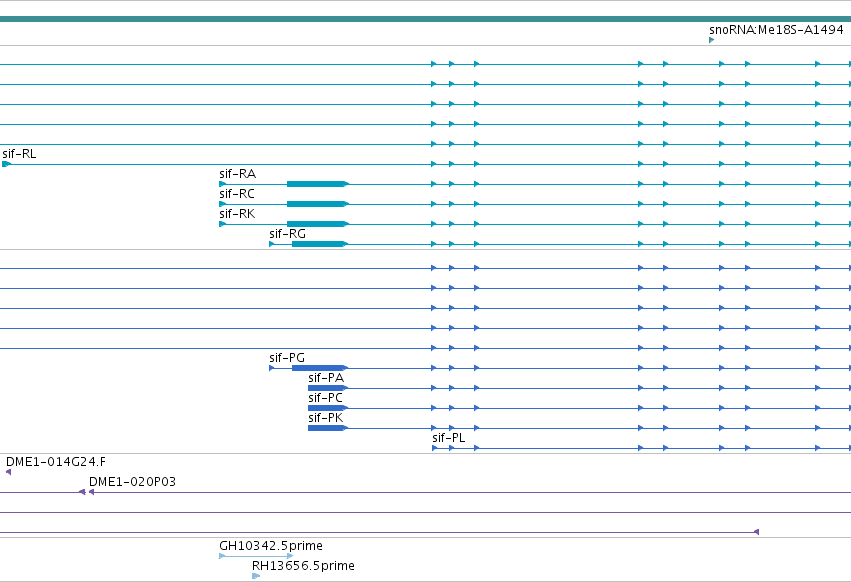Click the snoRNA:Me18S-A1494 gene label

pyautogui.click(x=776, y=30)
